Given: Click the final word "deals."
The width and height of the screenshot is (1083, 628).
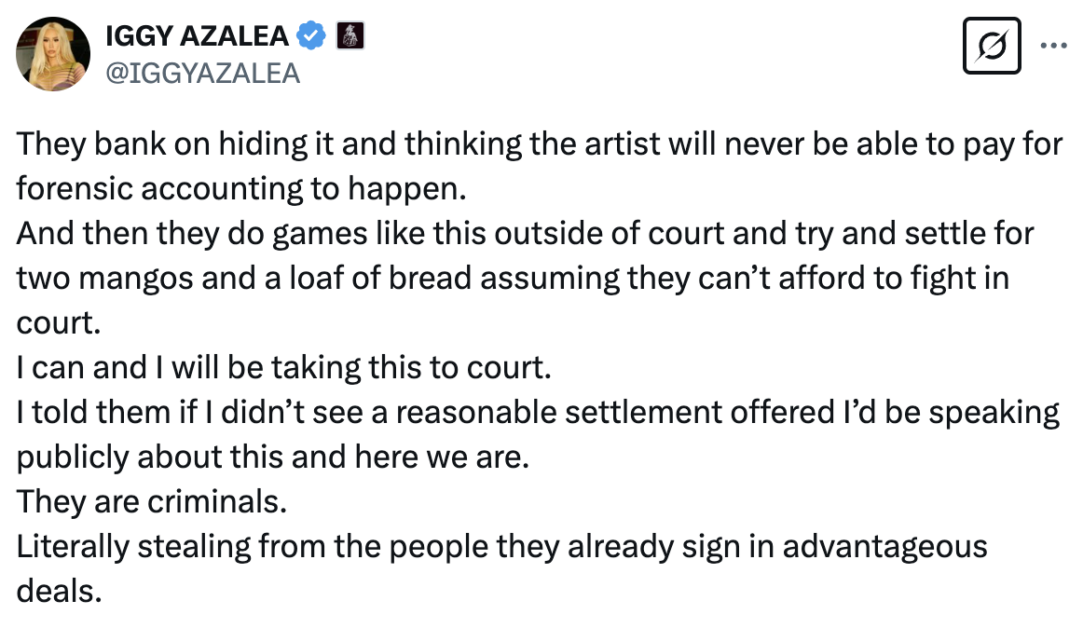Looking at the screenshot, I should (59, 591).
